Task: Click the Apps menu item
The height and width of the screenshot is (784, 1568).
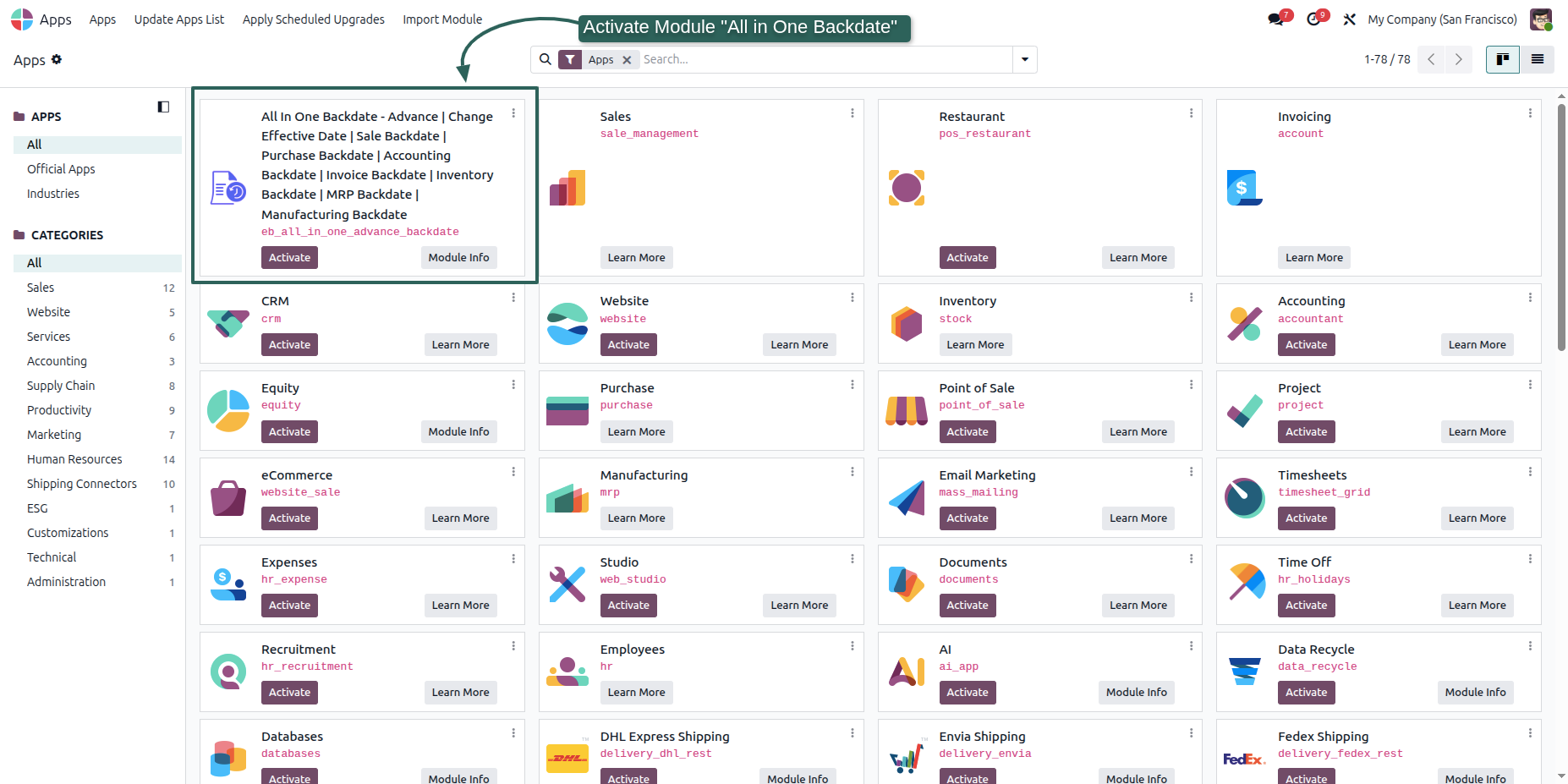Action: [102, 19]
